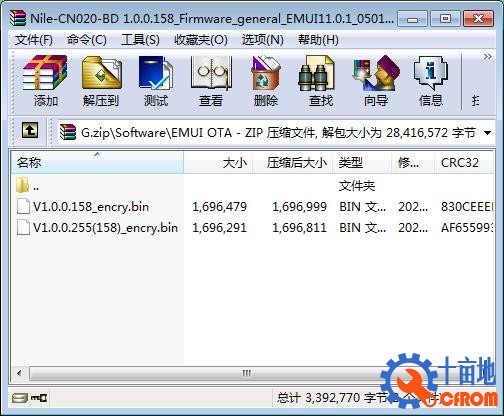This screenshot has height=416, width=504.
Task: Open the 查找 (Find) binoculars tool
Action: point(321,81)
